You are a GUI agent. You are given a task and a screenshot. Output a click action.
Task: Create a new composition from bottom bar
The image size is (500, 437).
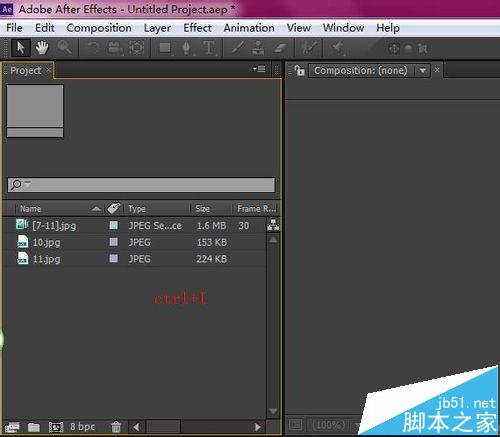(x=56, y=427)
